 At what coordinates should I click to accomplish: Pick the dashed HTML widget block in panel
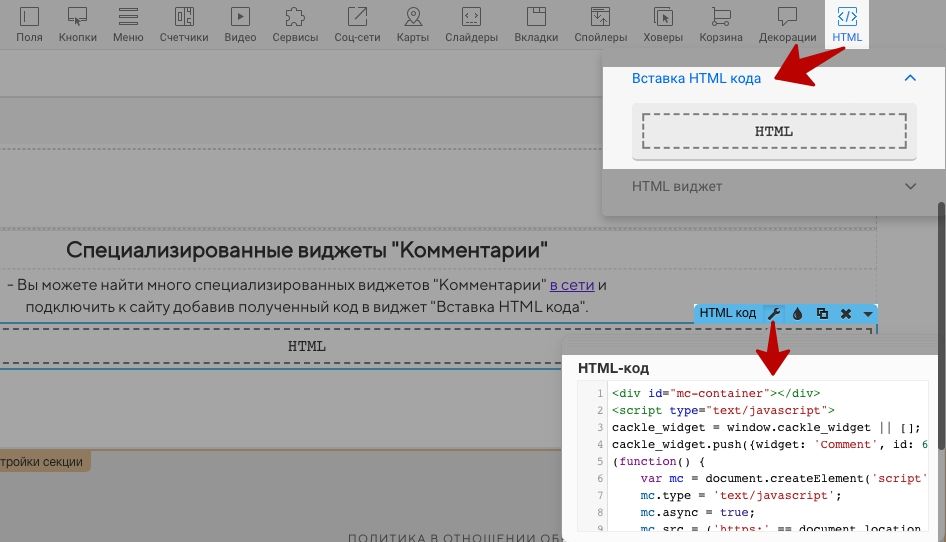point(774,131)
